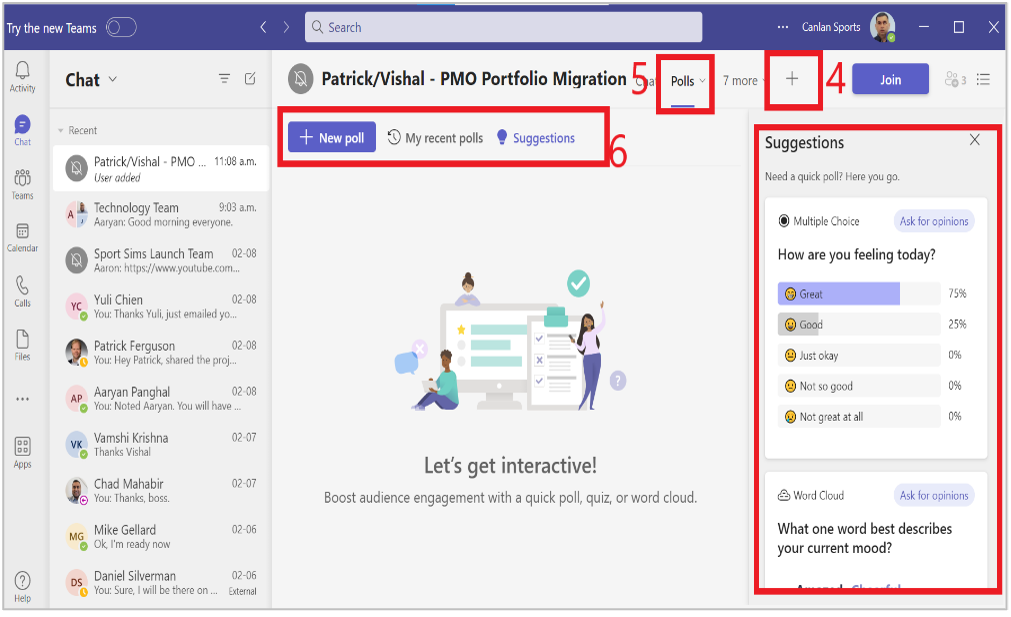The image size is (1011, 617).
Task: Go back in navigation history
Action: click(263, 27)
